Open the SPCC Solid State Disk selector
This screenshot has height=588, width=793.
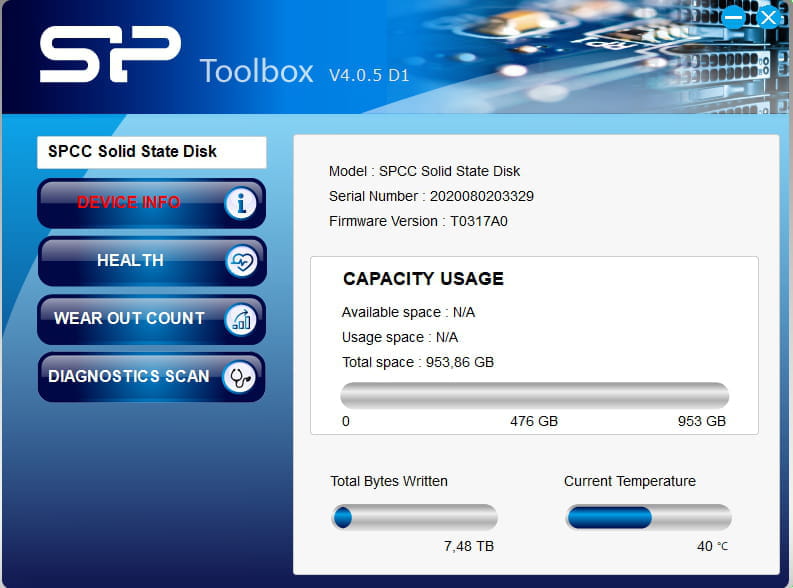coord(151,152)
